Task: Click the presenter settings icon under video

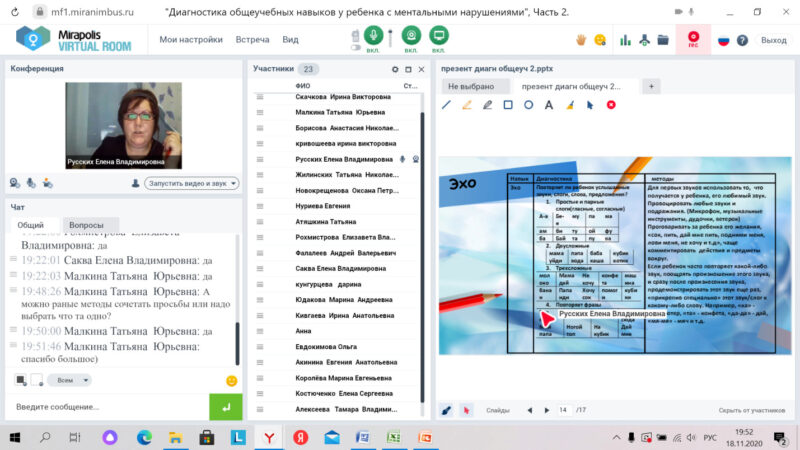Action: tap(47, 183)
